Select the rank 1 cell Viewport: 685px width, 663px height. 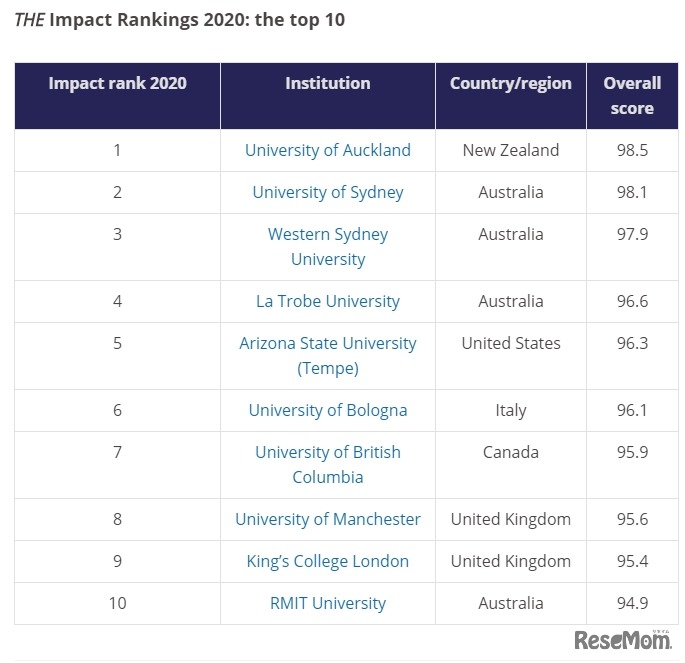(118, 150)
